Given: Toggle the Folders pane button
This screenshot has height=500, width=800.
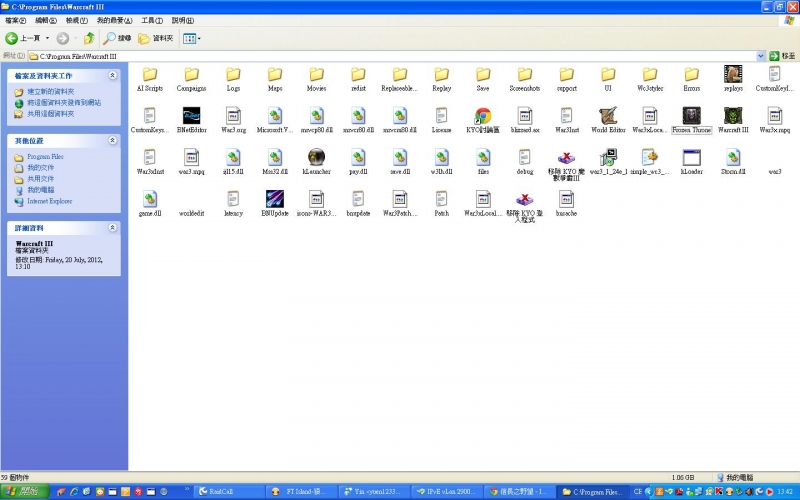Looking at the screenshot, I should pyautogui.click(x=157, y=38).
